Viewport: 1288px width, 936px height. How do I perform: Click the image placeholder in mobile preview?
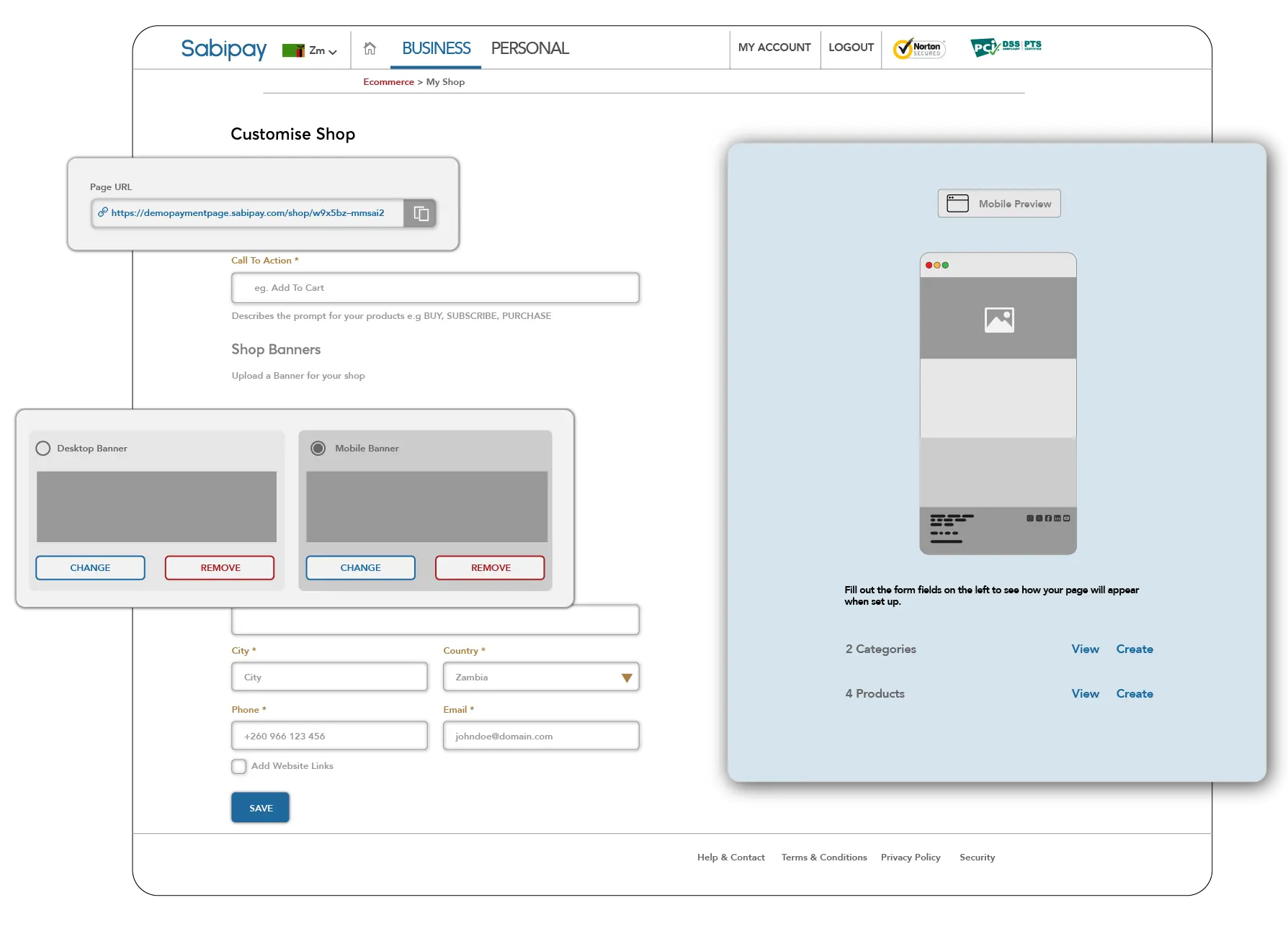coord(998,320)
